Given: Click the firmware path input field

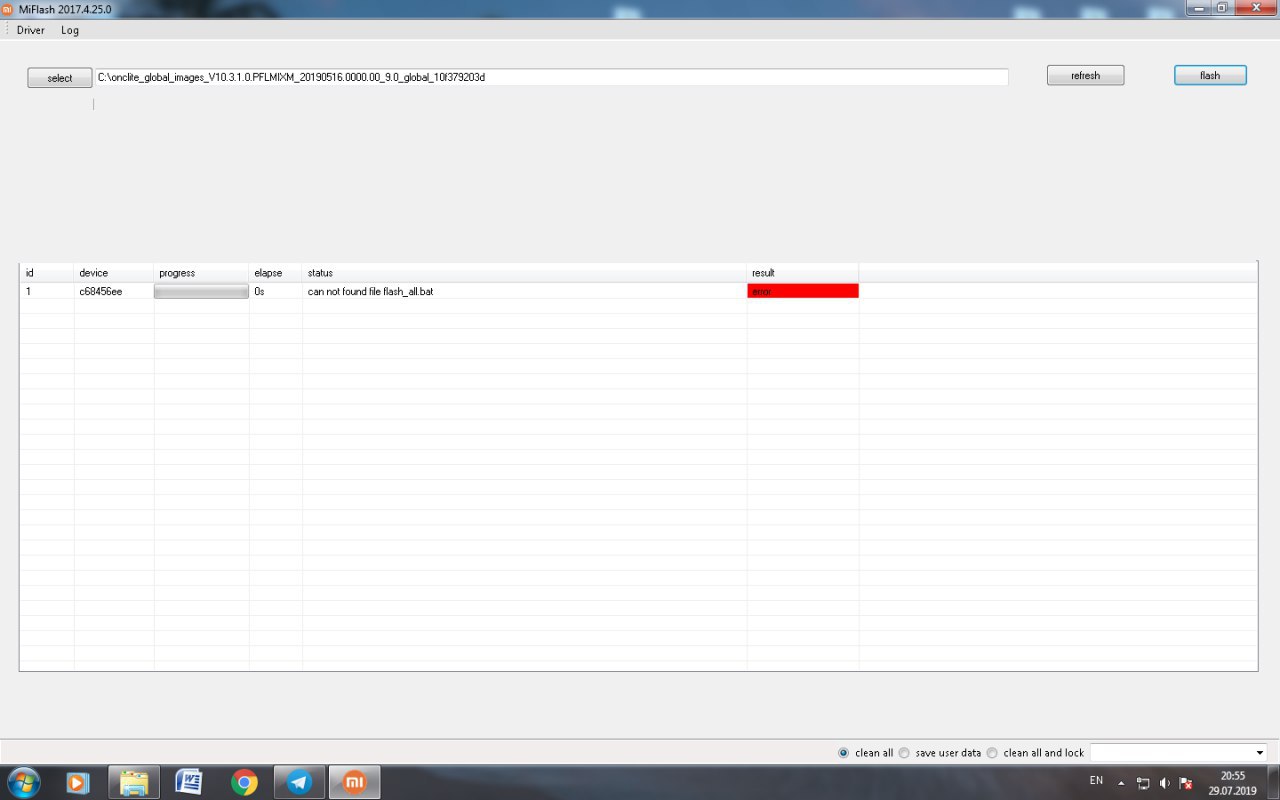Looking at the screenshot, I should click(x=551, y=77).
